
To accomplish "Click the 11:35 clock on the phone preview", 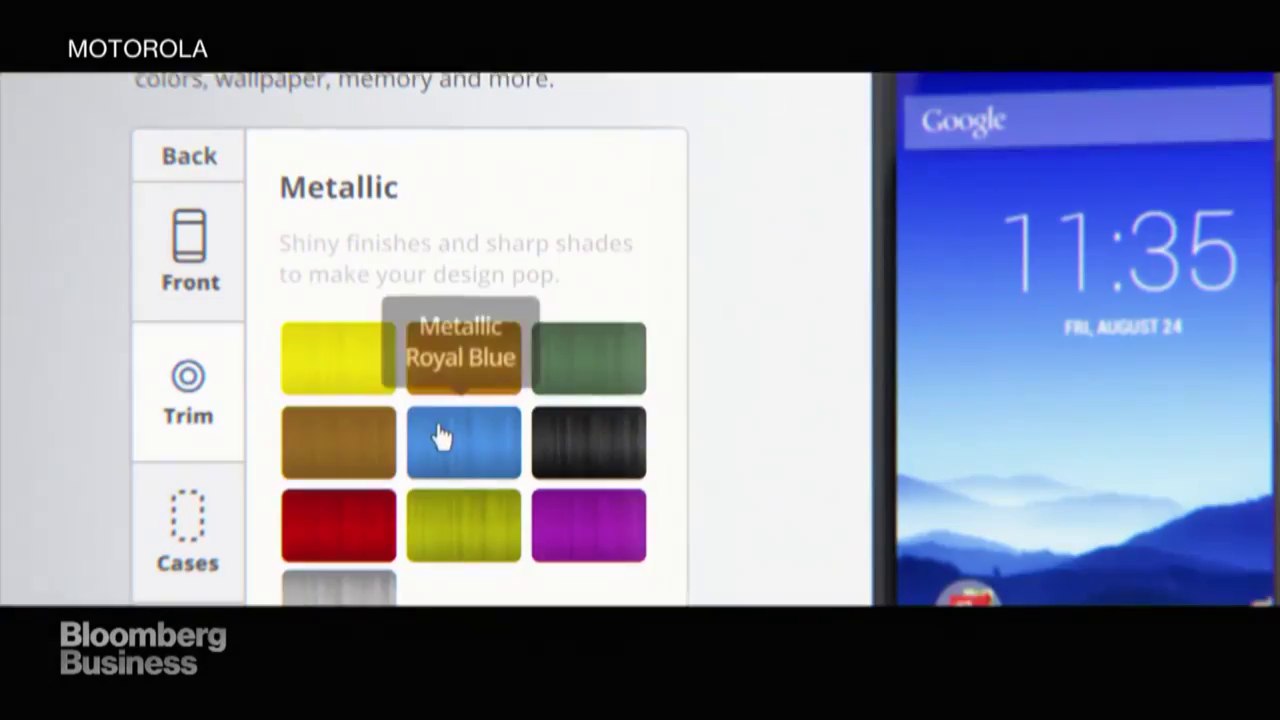I will point(1120,251).
